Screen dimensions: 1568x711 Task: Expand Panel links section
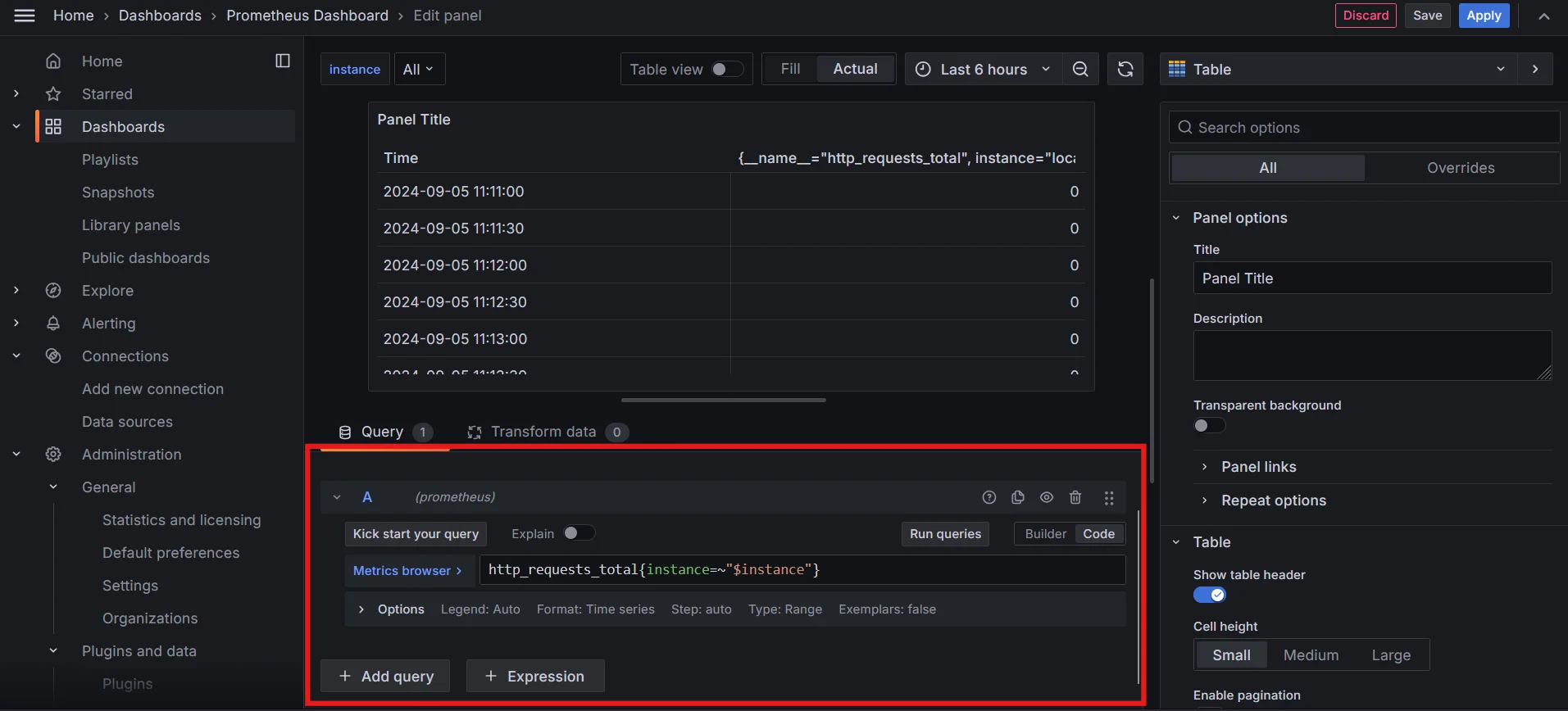click(x=1204, y=467)
